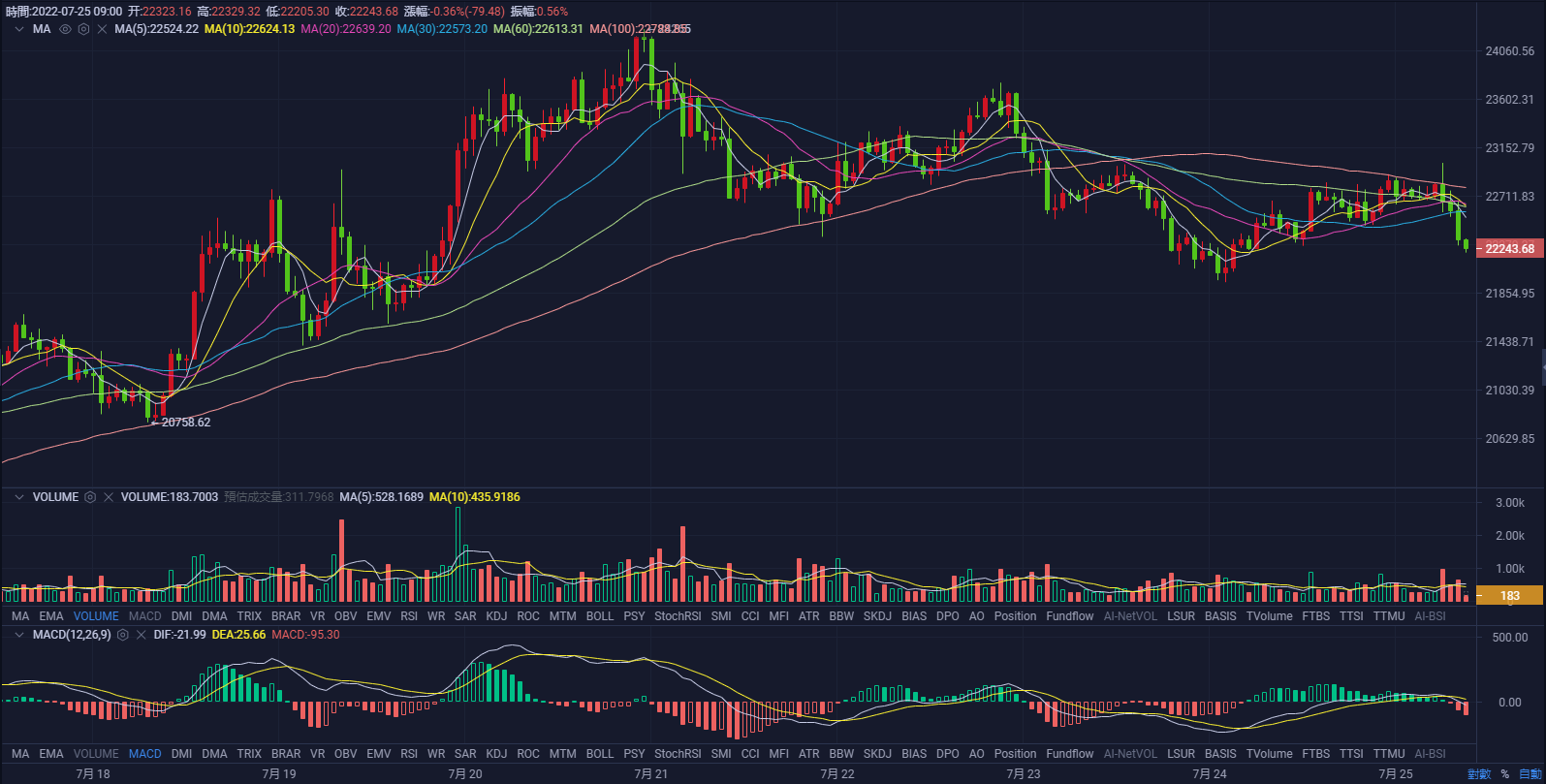Click the DIF:-21.99 reading
Image resolution: width=1546 pixels, height=784 pixels.
(179, 635)
